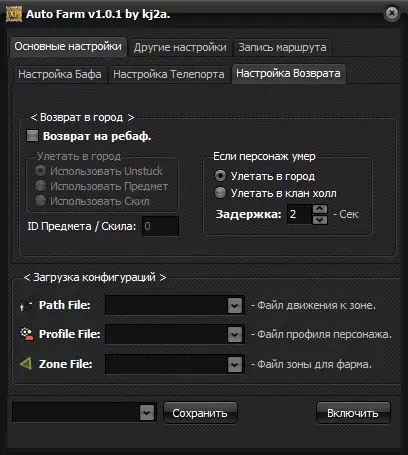Viewport: 408px width, 455px height.
Task: Expand the Path File dropdown
Action: click(235, 305)
